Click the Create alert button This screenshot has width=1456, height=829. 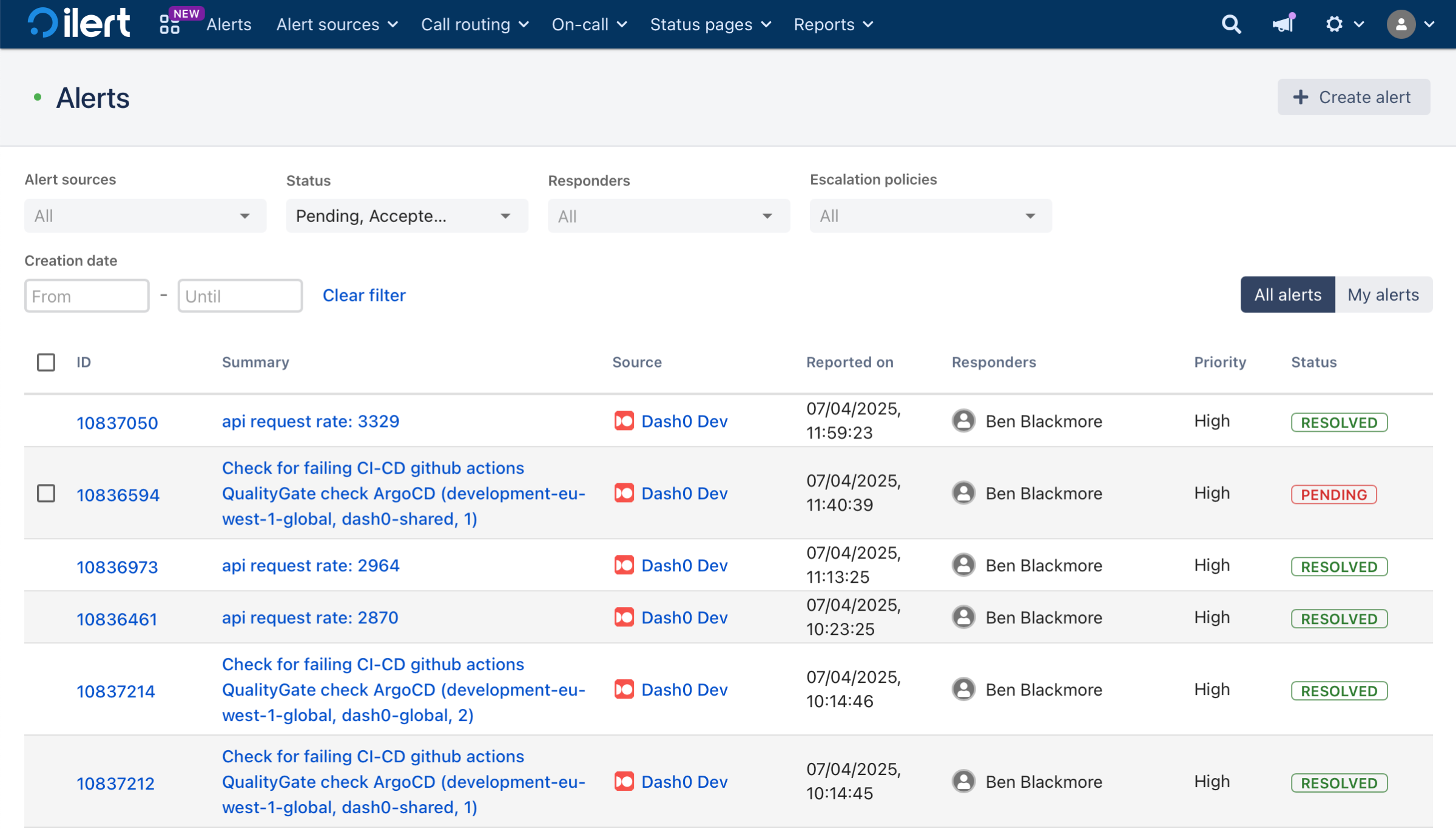1353,97
